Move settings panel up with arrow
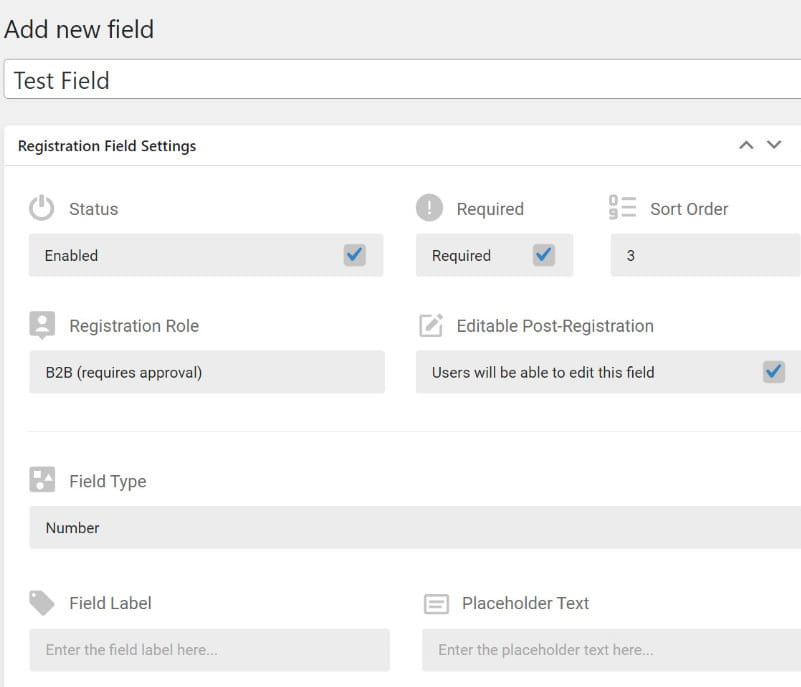801x687 pixels. click(745, 145)
